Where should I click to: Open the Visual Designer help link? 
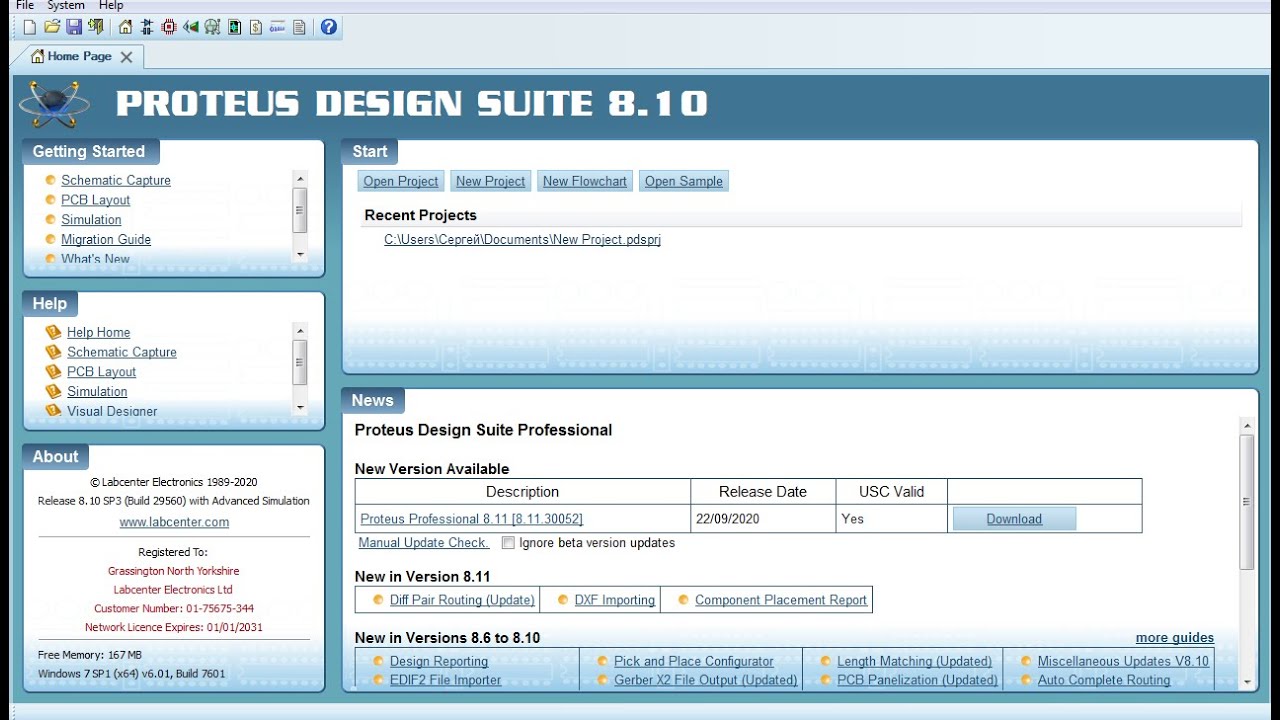[x=112, y=411]
